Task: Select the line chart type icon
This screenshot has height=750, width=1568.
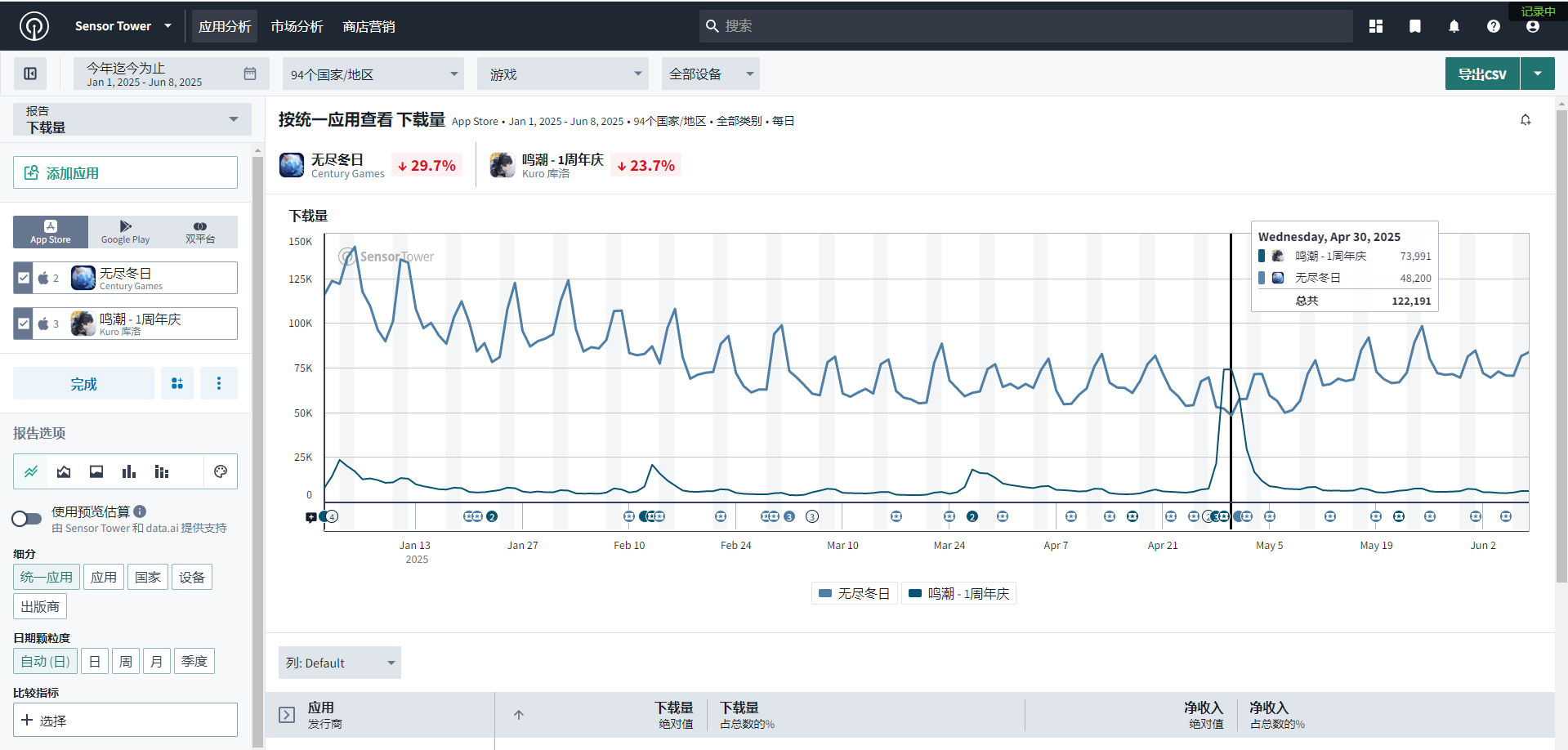Action: click(31, 471)
